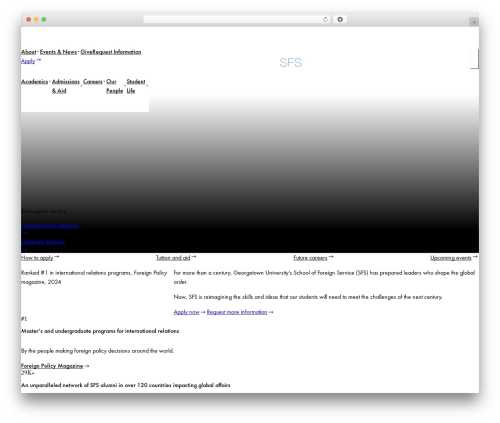Click the SFS logo
The height and width of the screenshot is (423, 500).
pyautogui.click(x=291, y=63)
